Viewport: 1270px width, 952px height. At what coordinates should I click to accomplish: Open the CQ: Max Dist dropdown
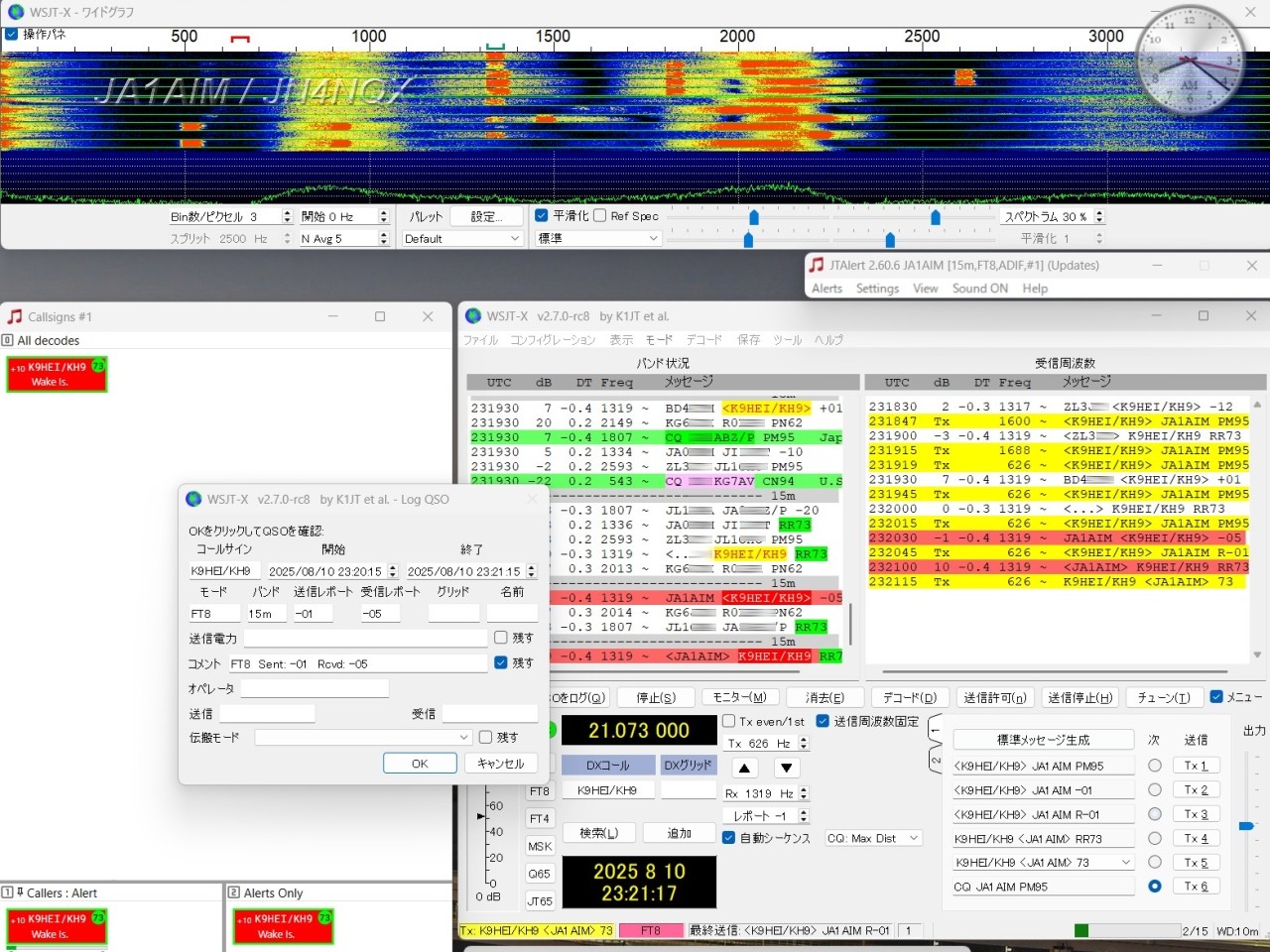[872, 838]
